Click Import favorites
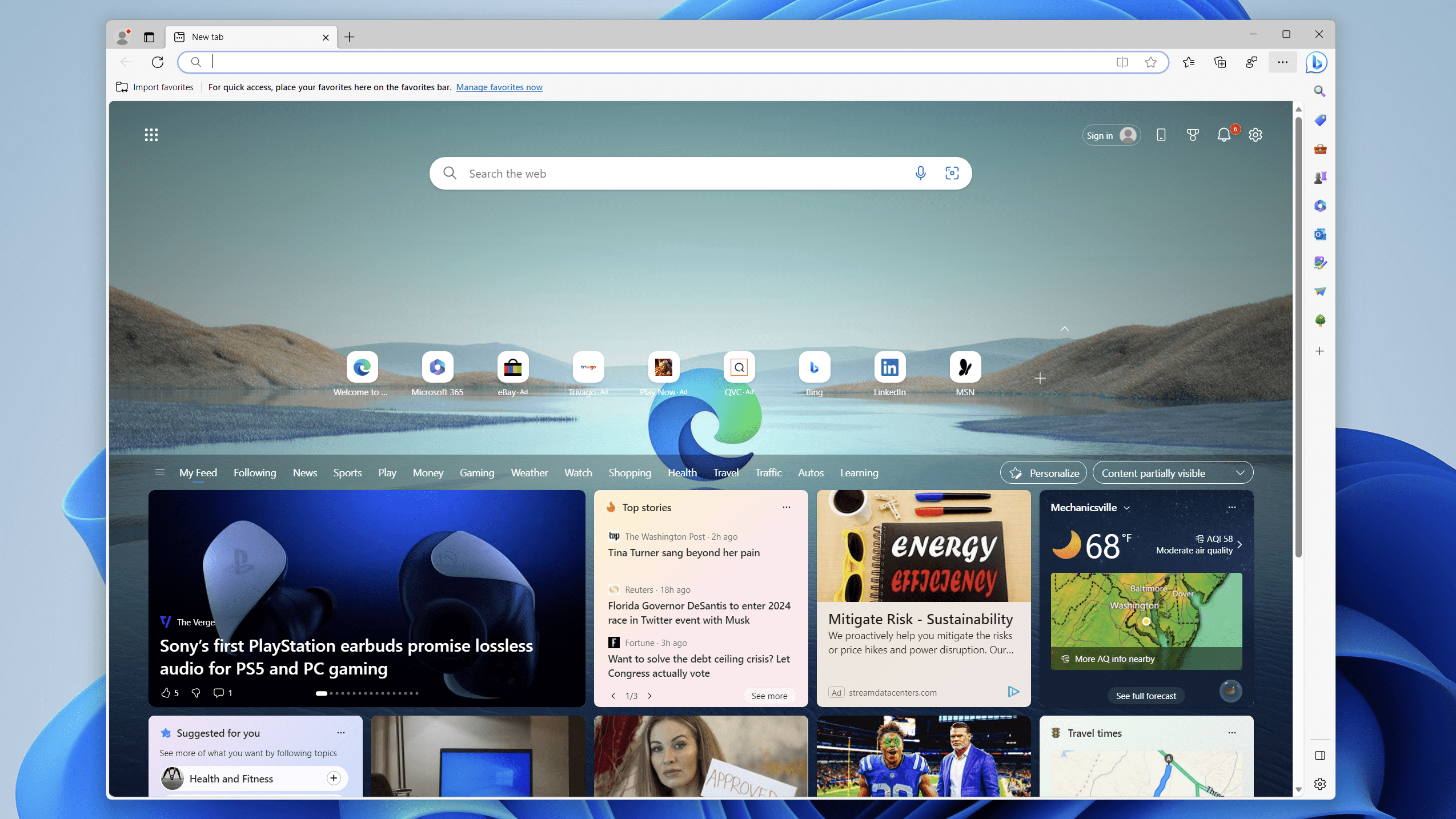1456x819 pixels. [x=155, y=87]
